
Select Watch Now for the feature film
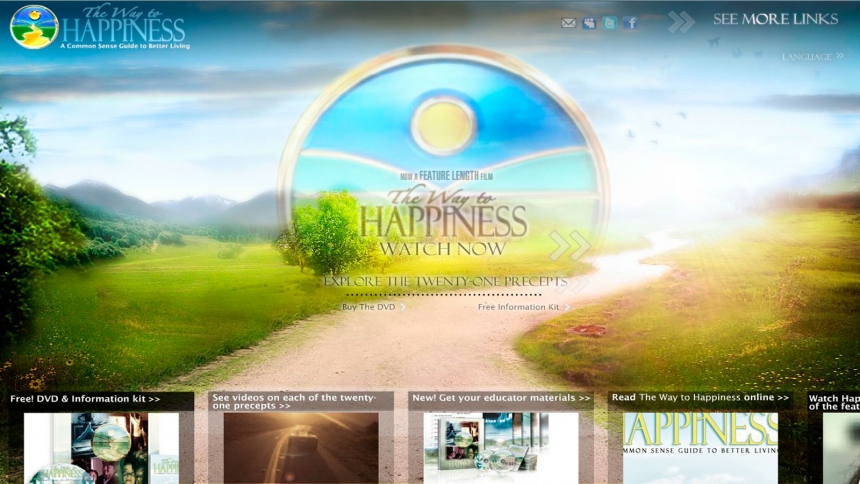442,249
